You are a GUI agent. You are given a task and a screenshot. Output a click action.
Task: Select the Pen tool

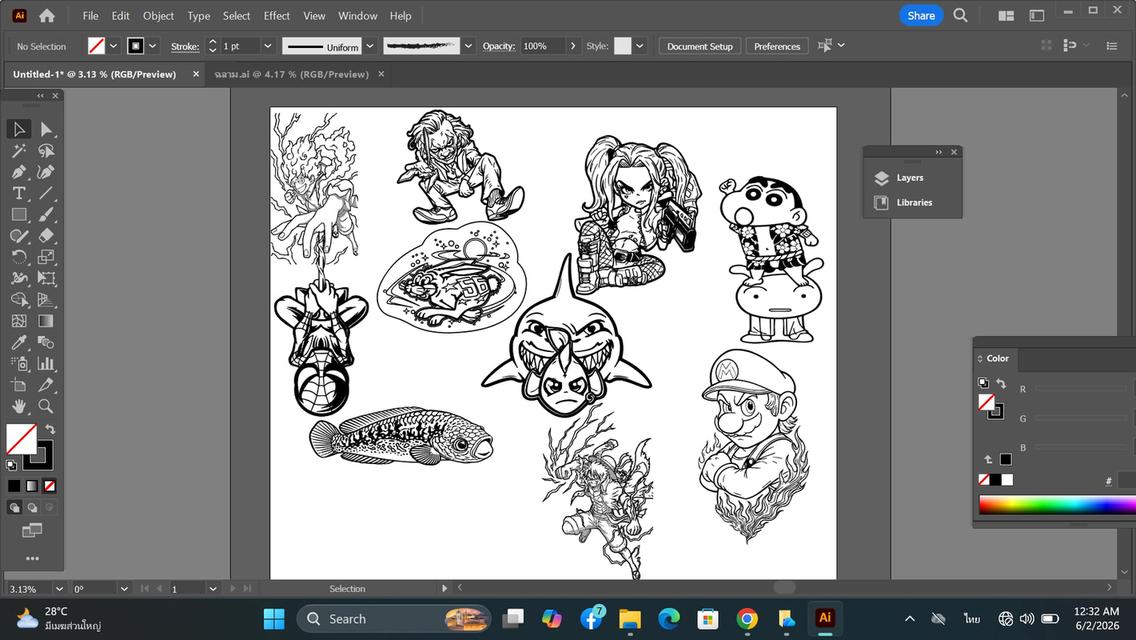19,172
